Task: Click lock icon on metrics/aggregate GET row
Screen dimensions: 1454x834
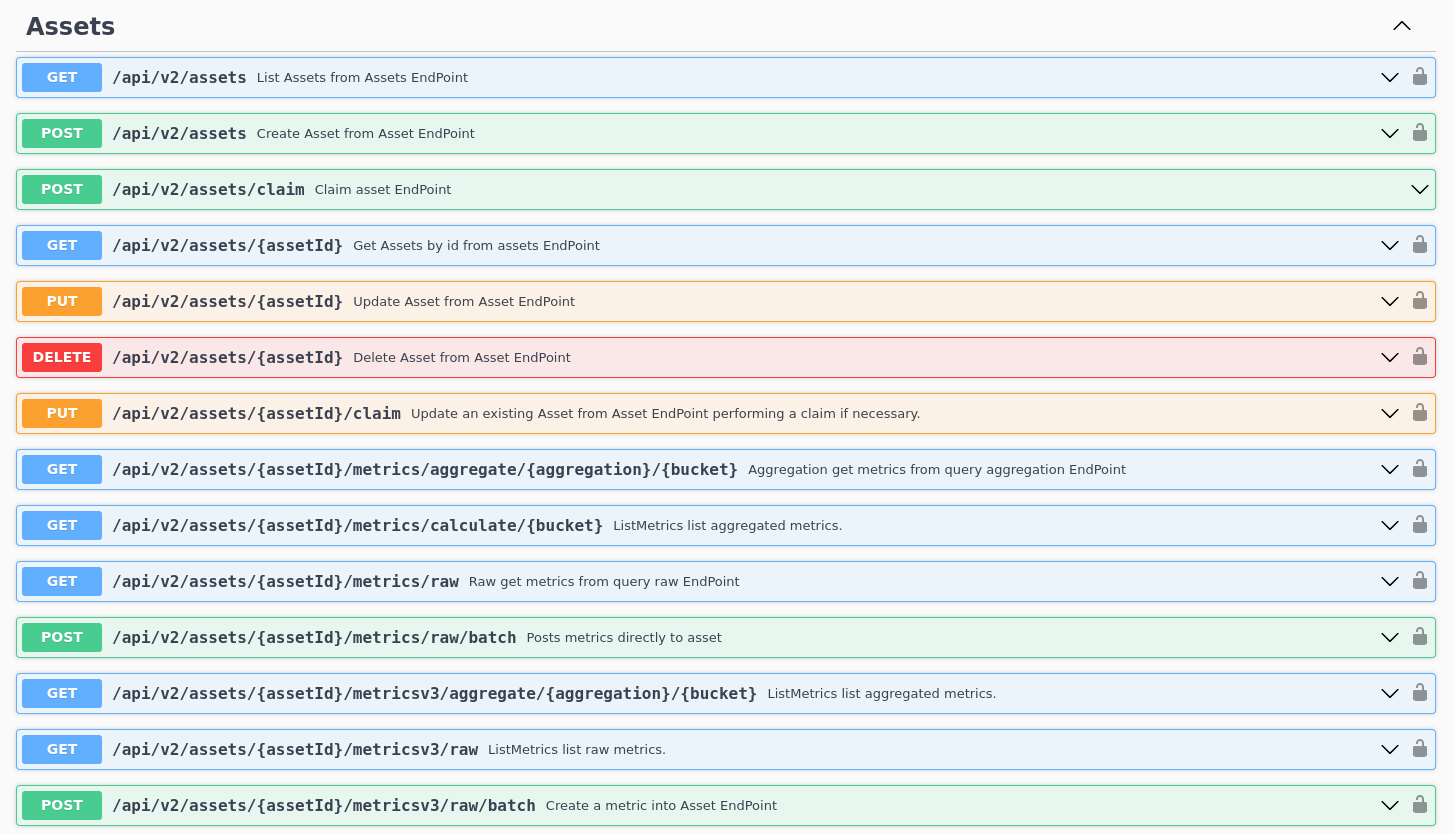Action: pos(1419,469)
